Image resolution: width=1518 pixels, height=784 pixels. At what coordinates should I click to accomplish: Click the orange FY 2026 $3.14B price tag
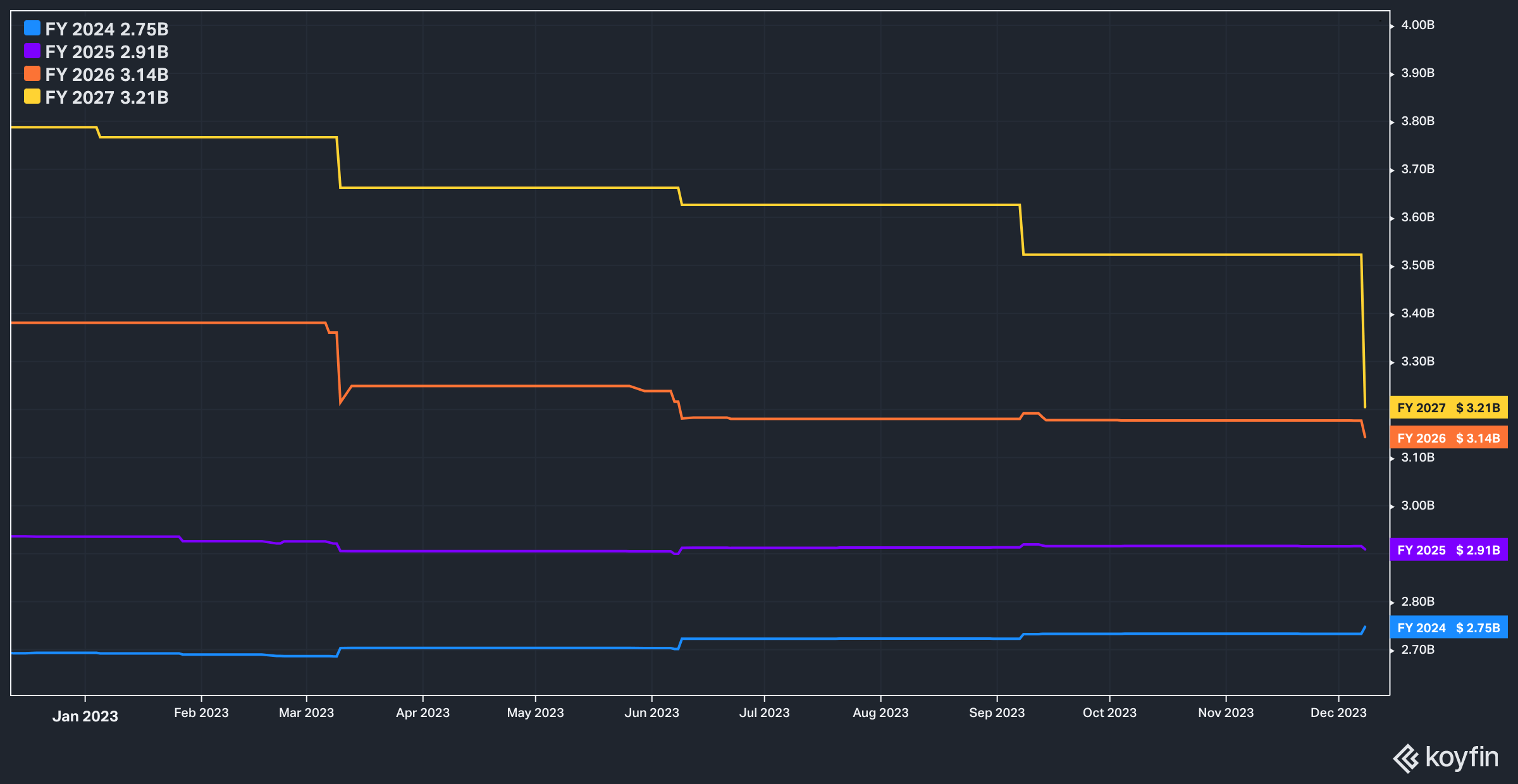click(1448, 438)
